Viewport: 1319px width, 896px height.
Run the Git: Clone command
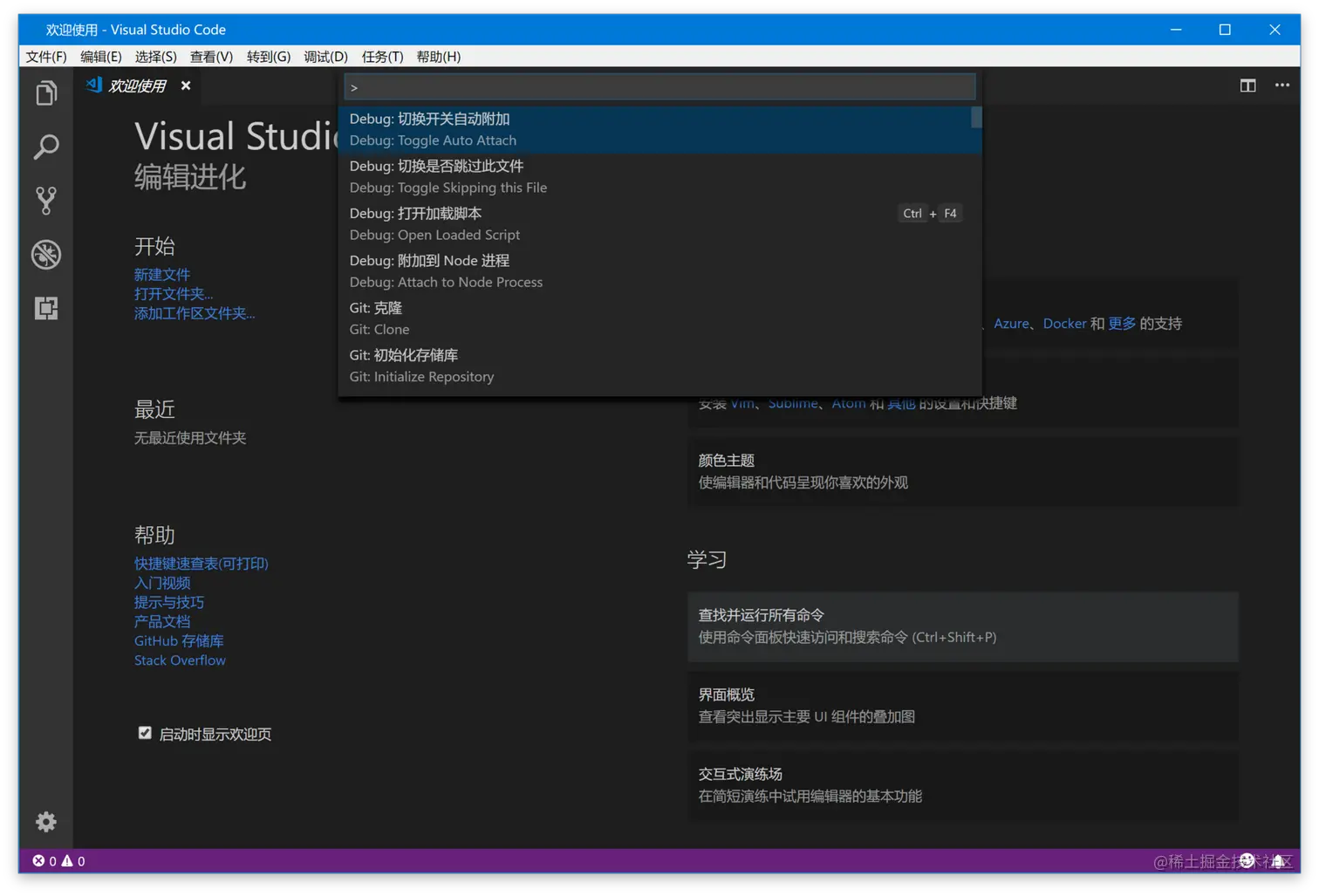[659, 318]
